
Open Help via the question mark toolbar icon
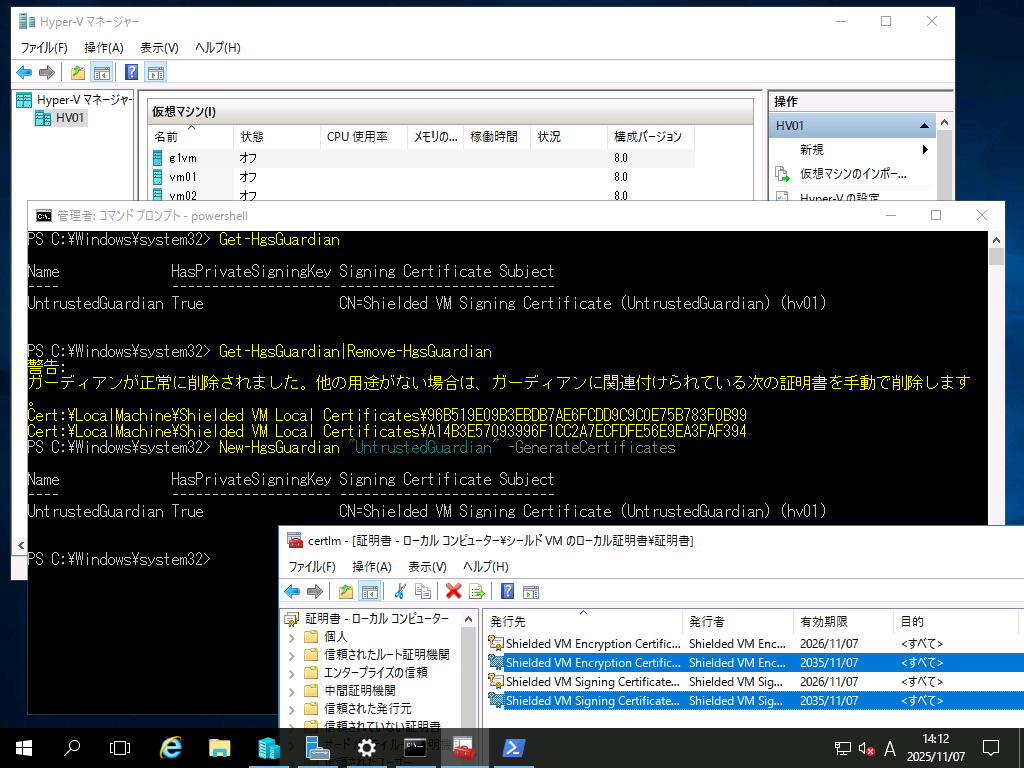point(505,590)
